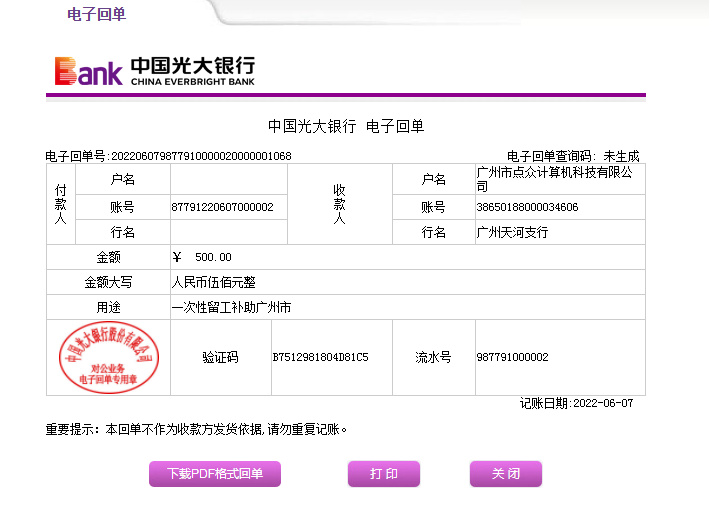The image size is (709, 513).
Task: Click the 验证码 label cell
Action: pyautogui.click(x=220, y=357)
